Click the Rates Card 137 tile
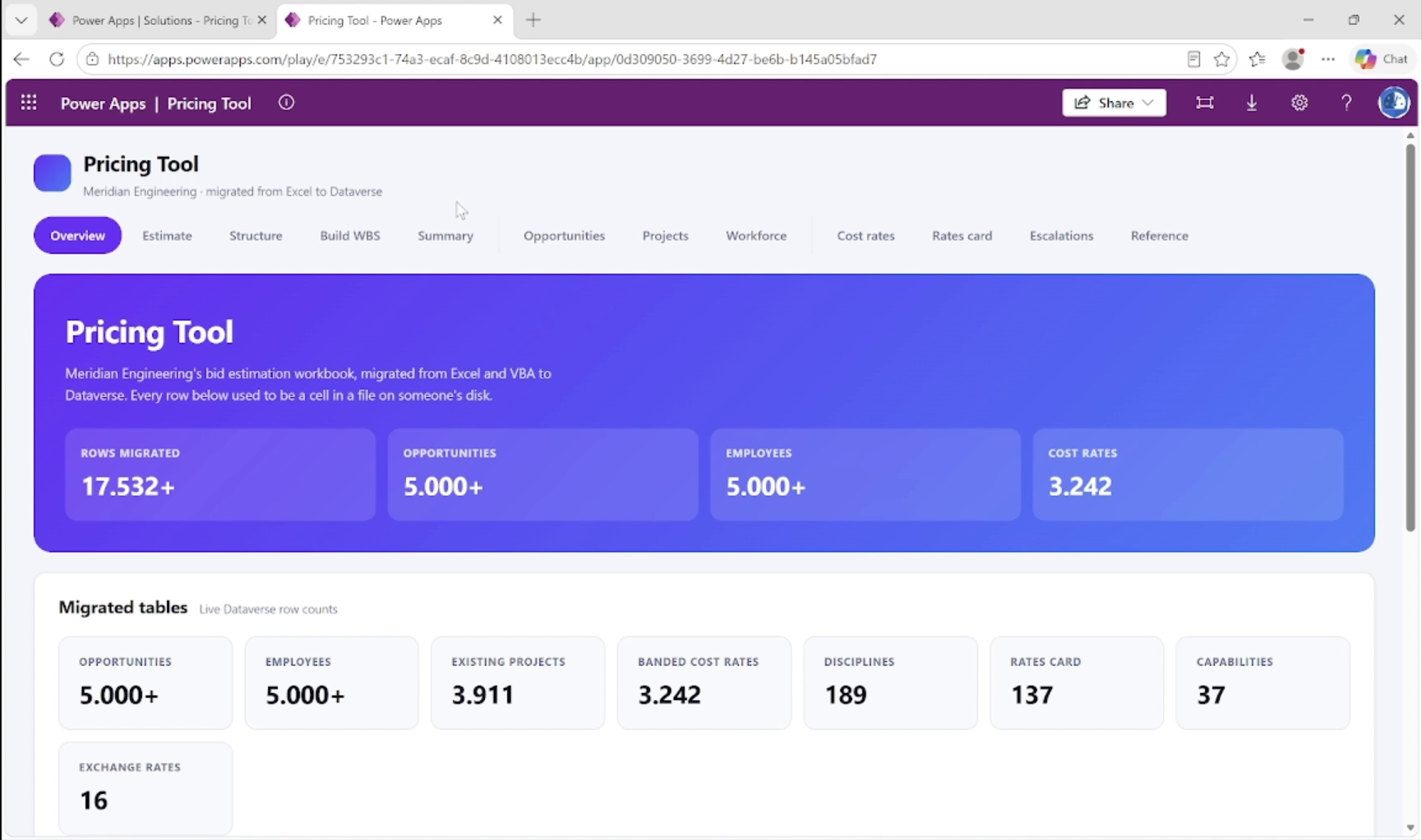The image size is (1422, 840). (1077, 683)
